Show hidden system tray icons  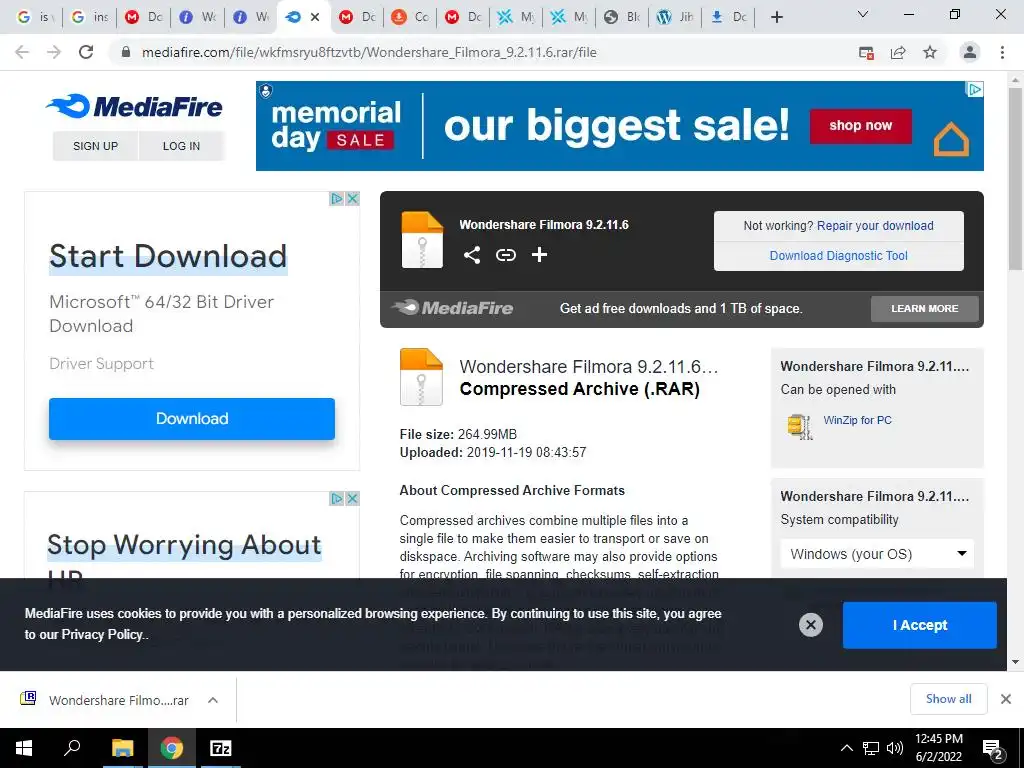click(846, 748)
